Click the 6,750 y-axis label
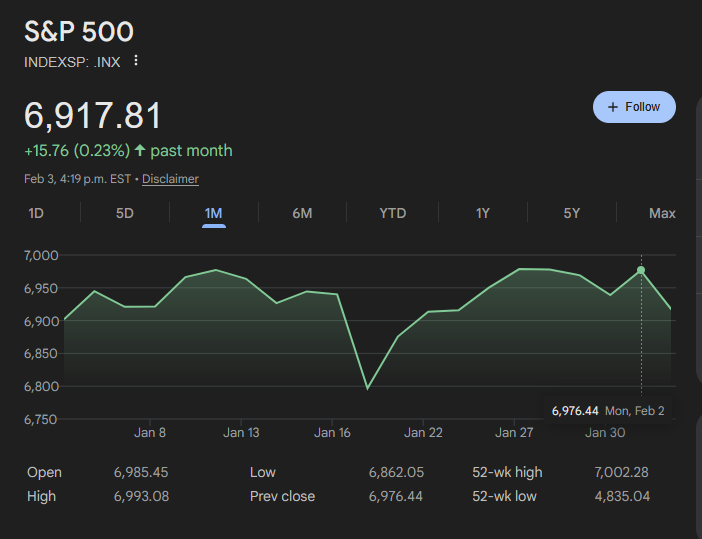The height and width of the screenshot is (539, 702). pyautogui.click(x=41, y=420)
